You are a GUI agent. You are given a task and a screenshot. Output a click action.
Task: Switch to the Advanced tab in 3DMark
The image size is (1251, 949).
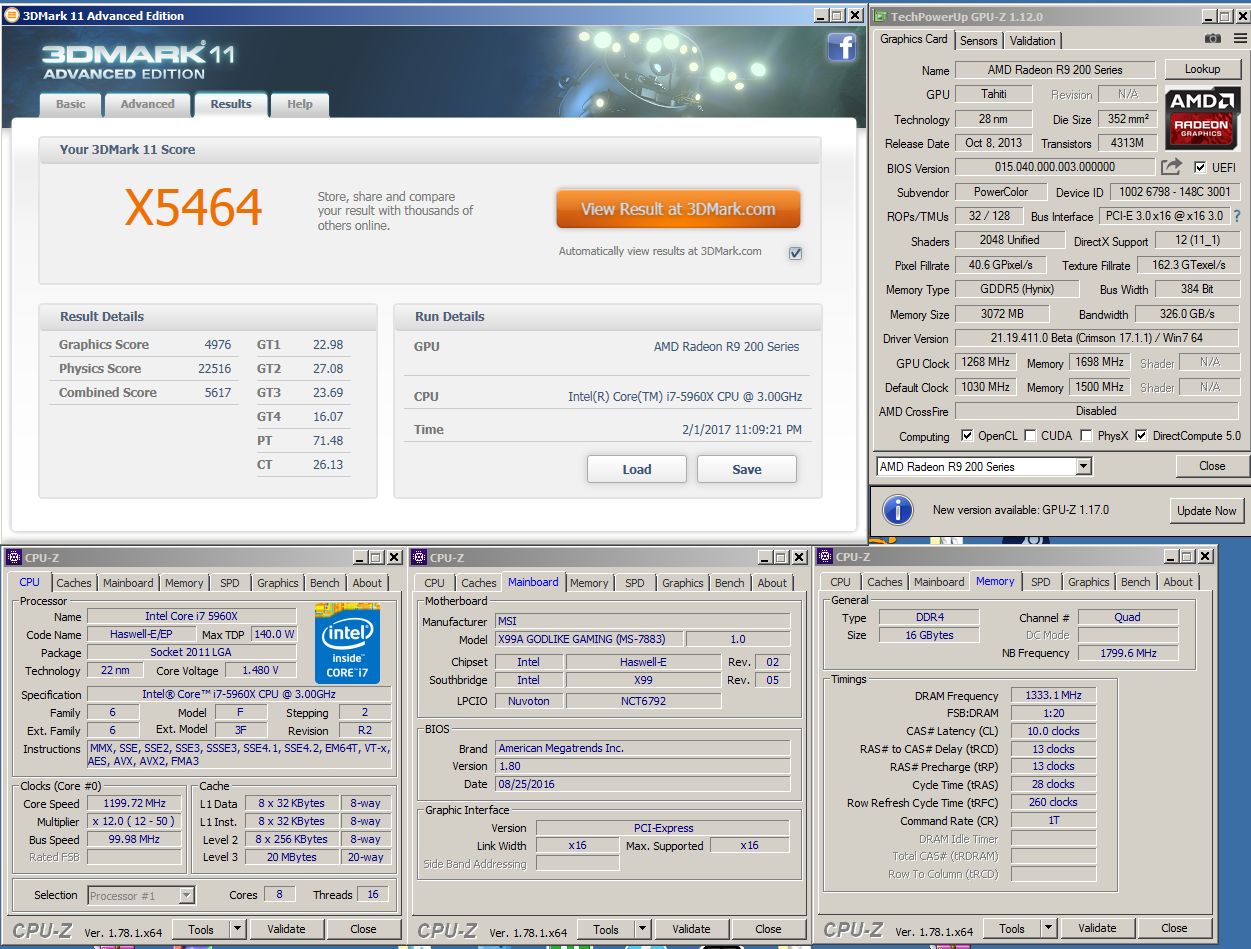[147, 104]
